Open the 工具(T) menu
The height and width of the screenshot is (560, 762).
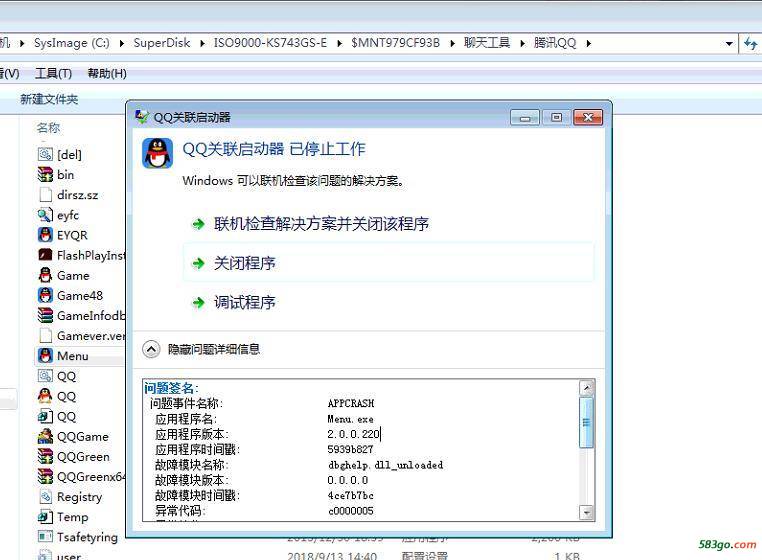53,73
